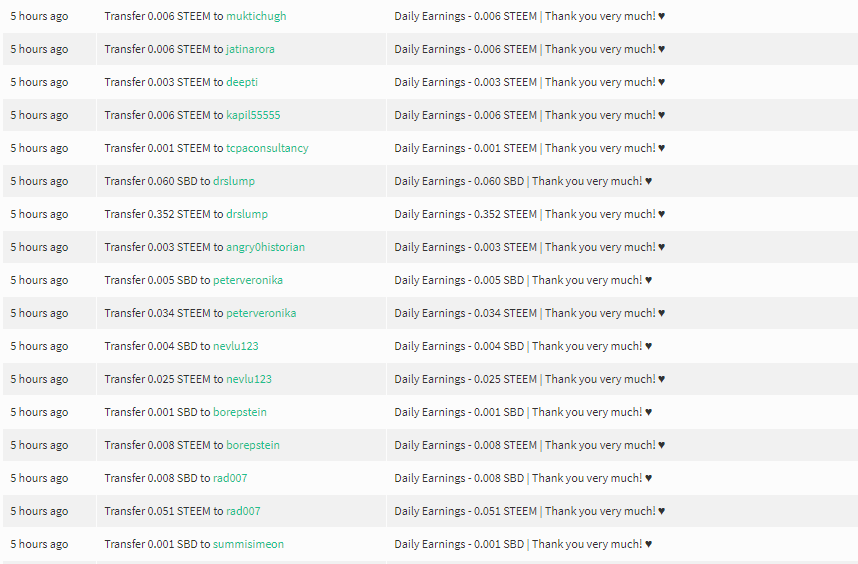Select memo 'Daily Earnings - 0.051 STEEM'
Image resolution: width=858 pixels, height=564 pixels.
pyautogui.click(x=465, y=511)
